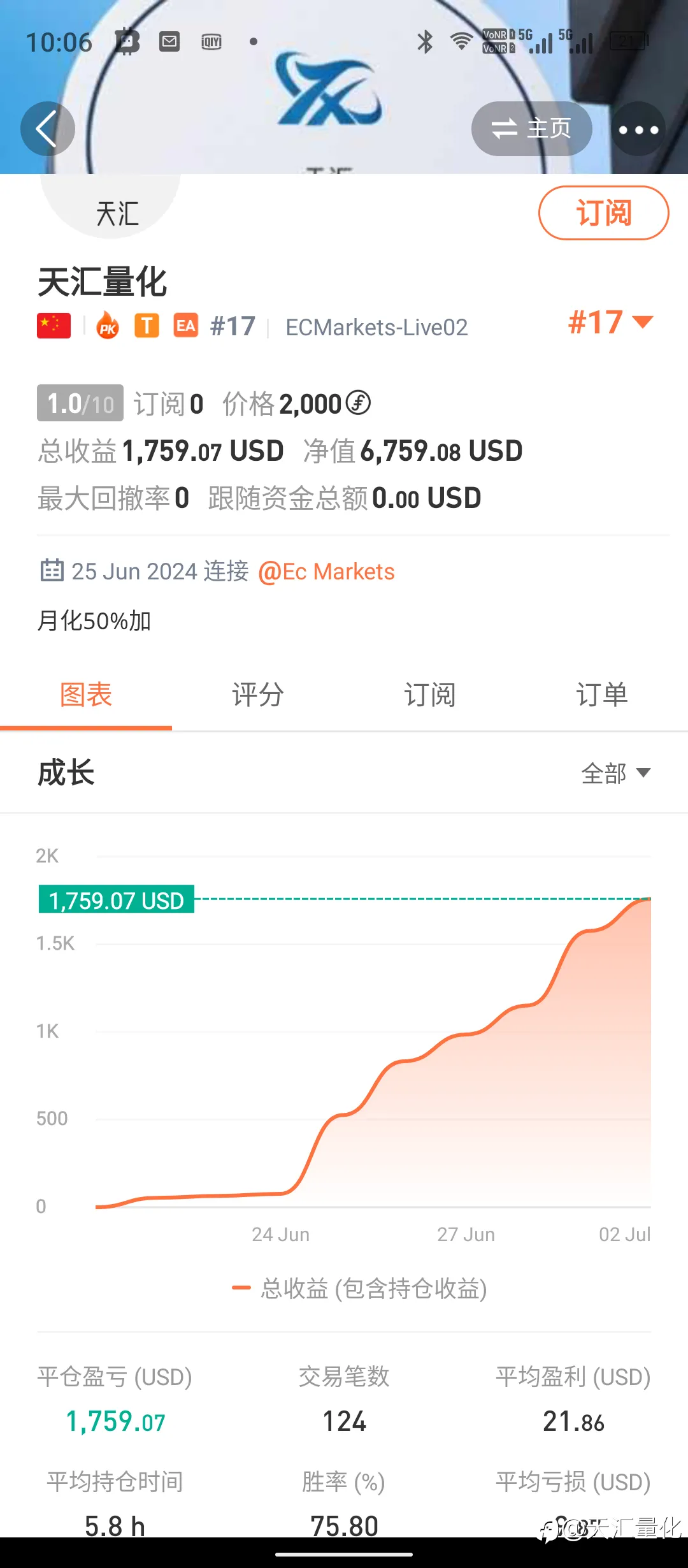Tap the 1.0/10 rating badge
This screenshot has height=1568, width=688.
click(x=80, y=403)
